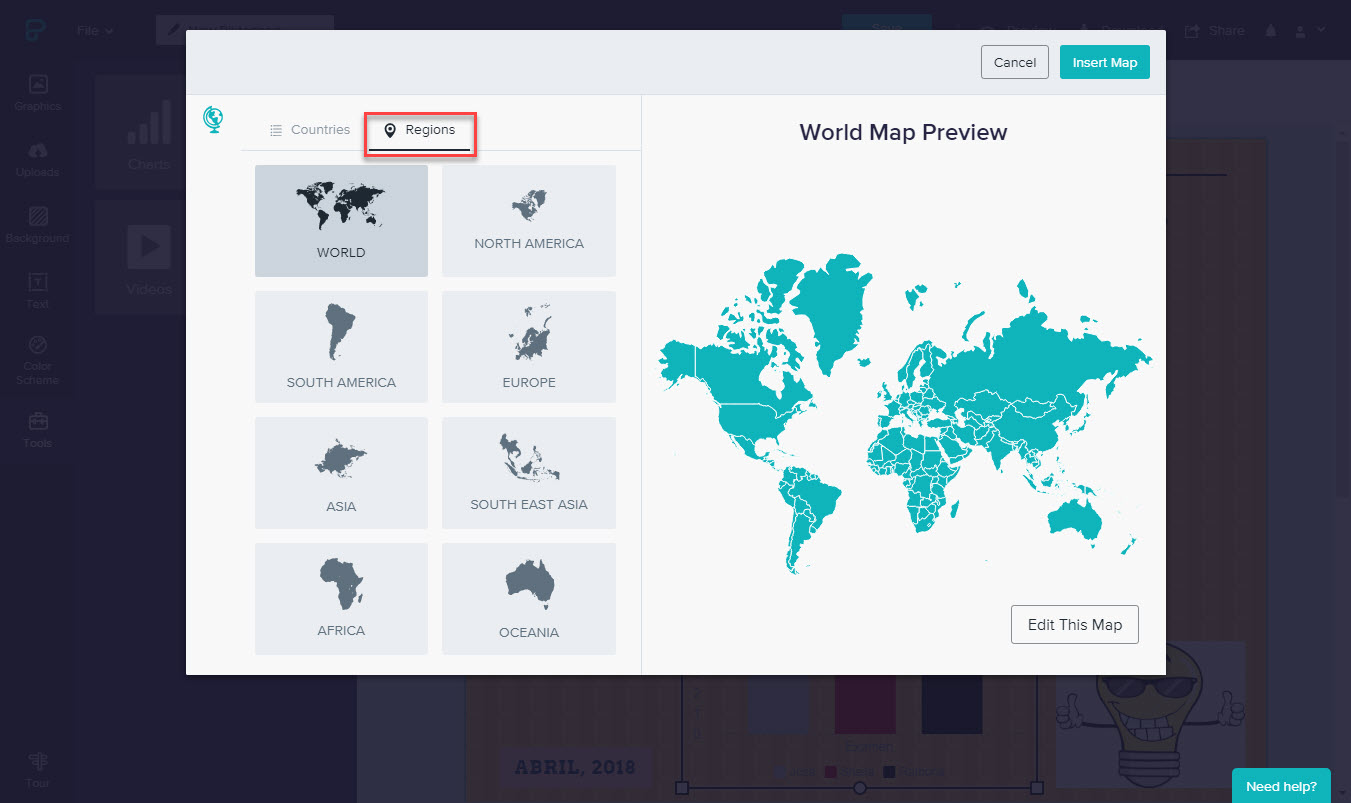Choose the World map region

pos(341,220)
